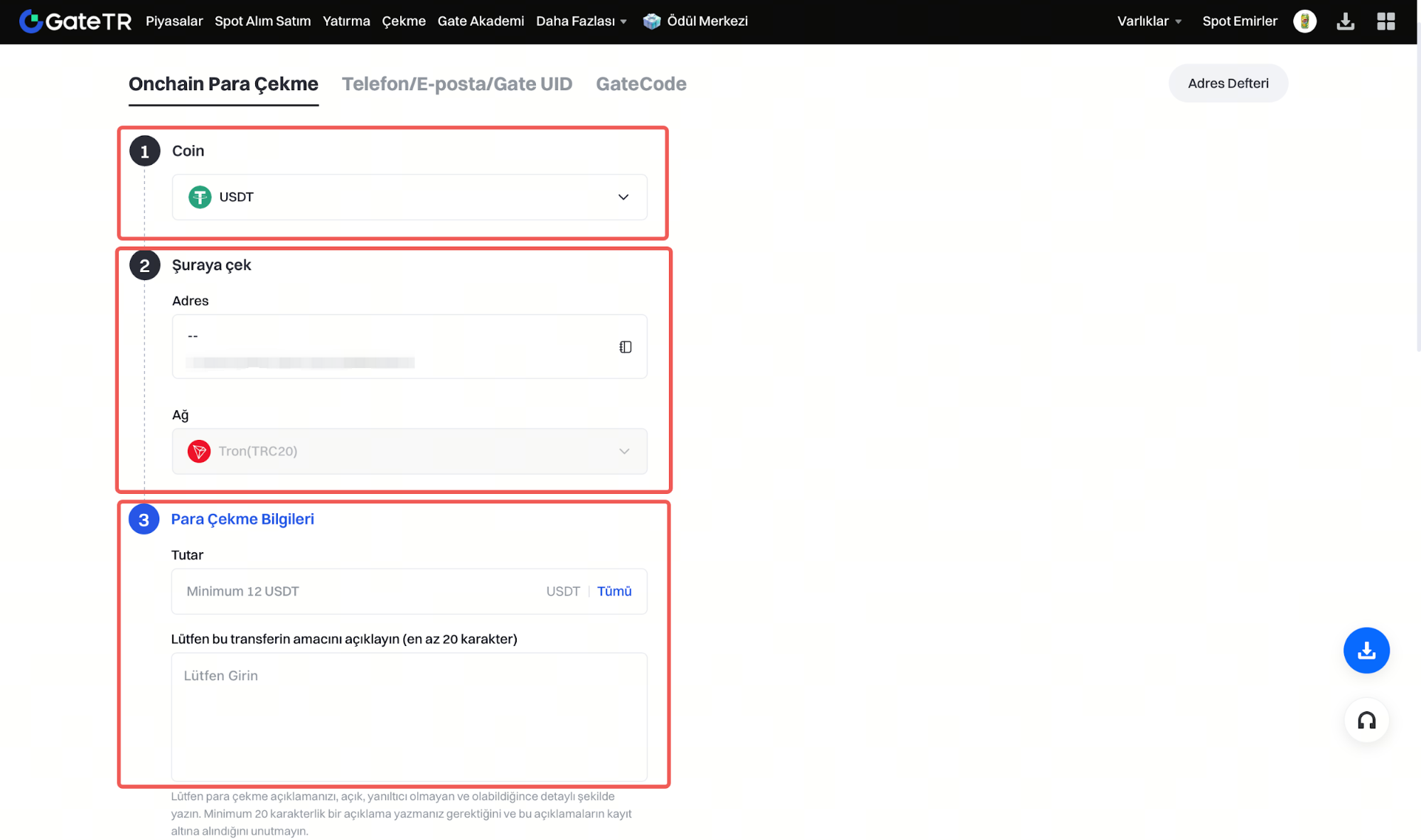Click the download icon in the top bar
The height and width of the screenshot is (840, 1421).
pos(1345,21)
